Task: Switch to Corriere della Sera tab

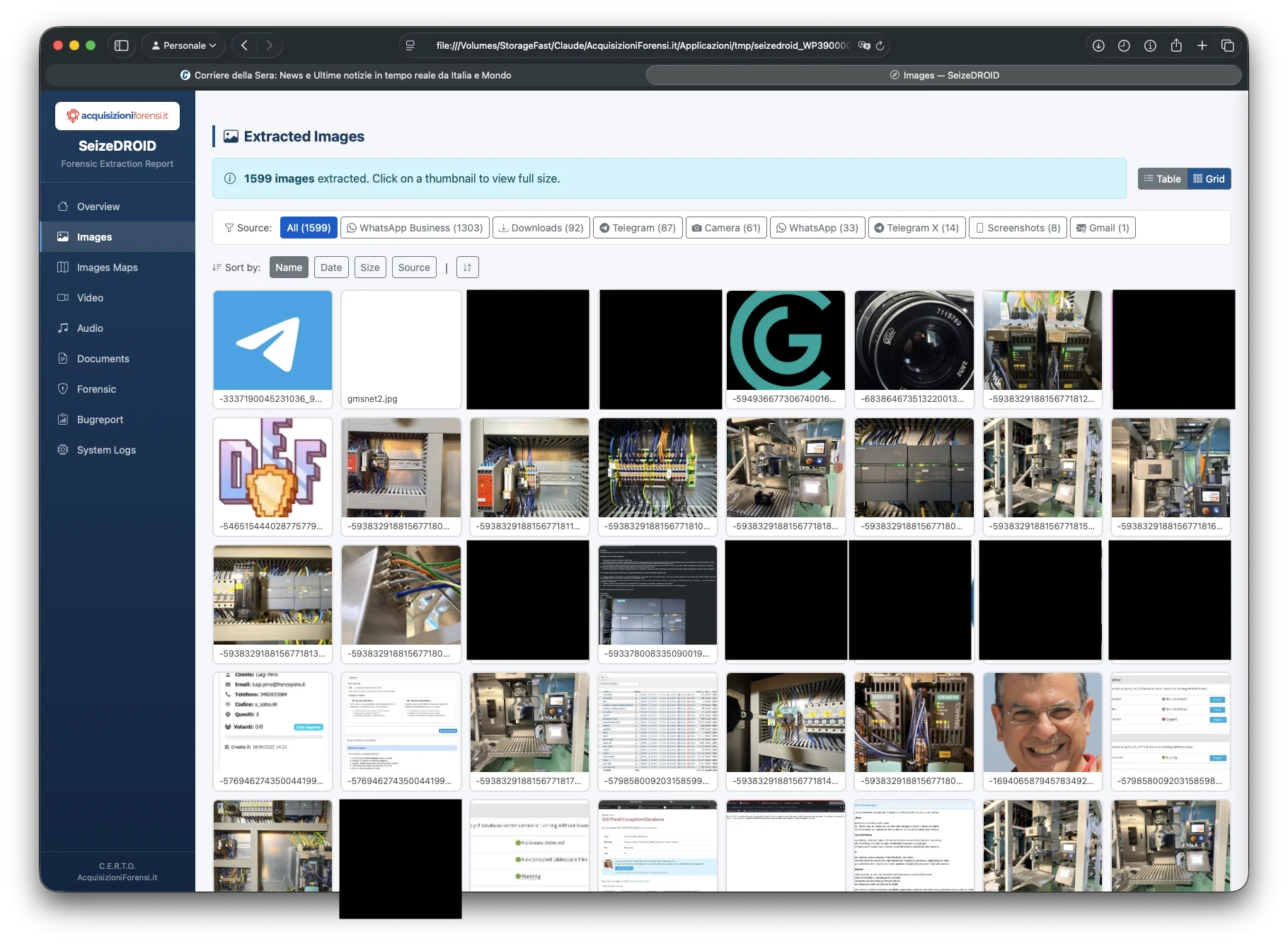Action: (345, 75)
